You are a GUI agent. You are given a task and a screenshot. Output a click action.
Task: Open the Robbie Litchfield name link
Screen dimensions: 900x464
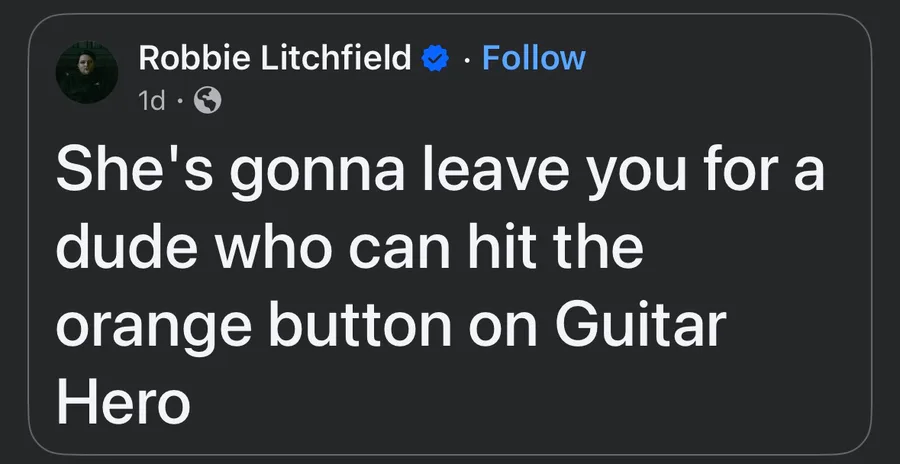275,58
